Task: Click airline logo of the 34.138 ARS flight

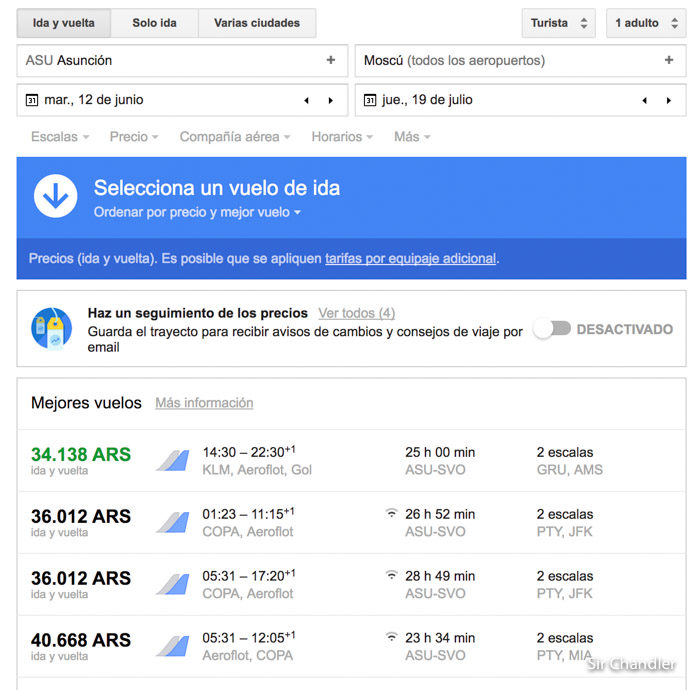Action: pyautogui.click(x=172, y=461)
